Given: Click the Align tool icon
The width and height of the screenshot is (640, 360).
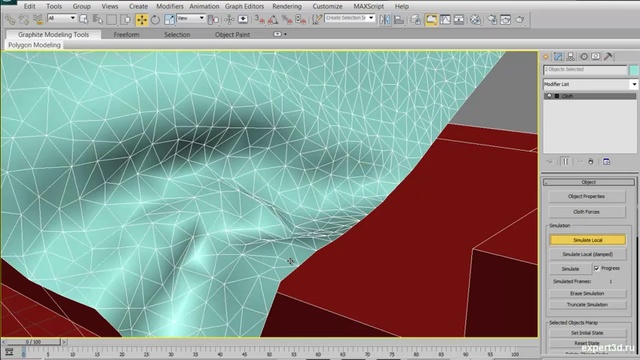Looking at the screenshot, I should (x=399, y=19).
